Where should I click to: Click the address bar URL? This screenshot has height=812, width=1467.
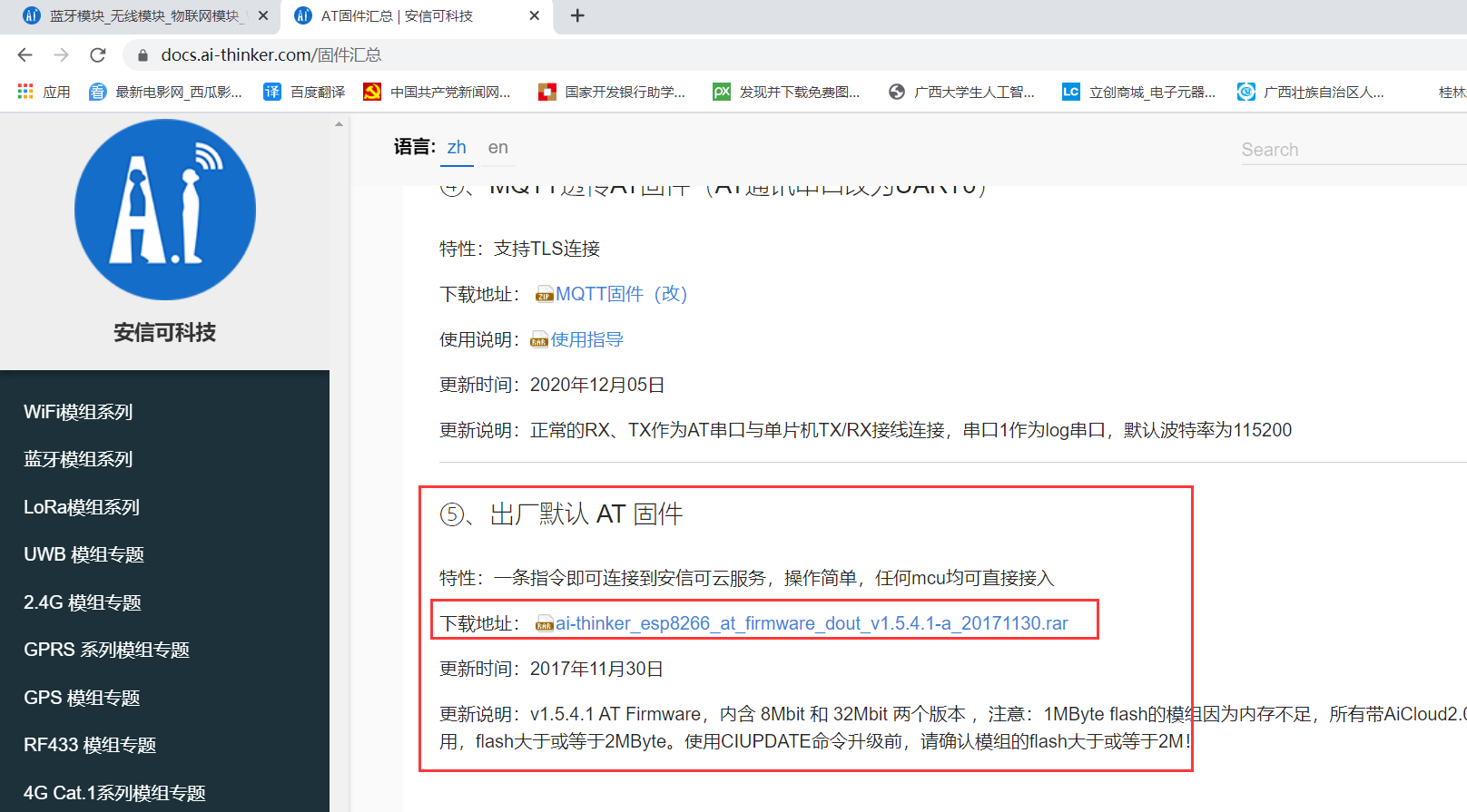[271, 55]
